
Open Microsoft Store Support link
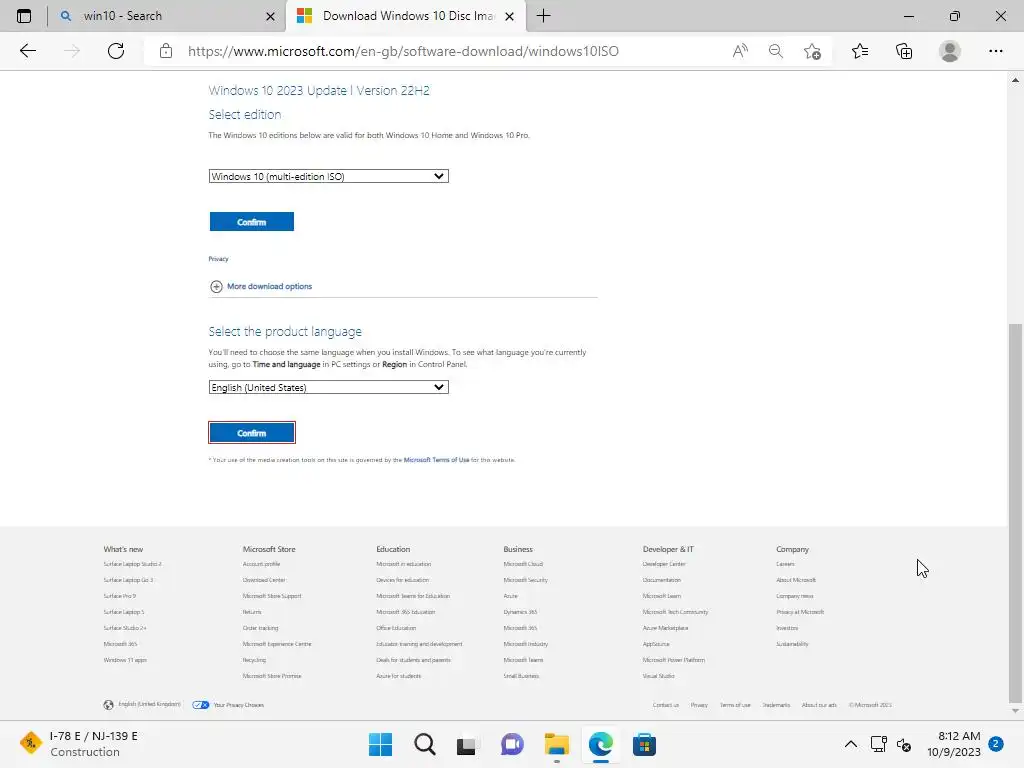pyautogui.click(x=272, y=596)
